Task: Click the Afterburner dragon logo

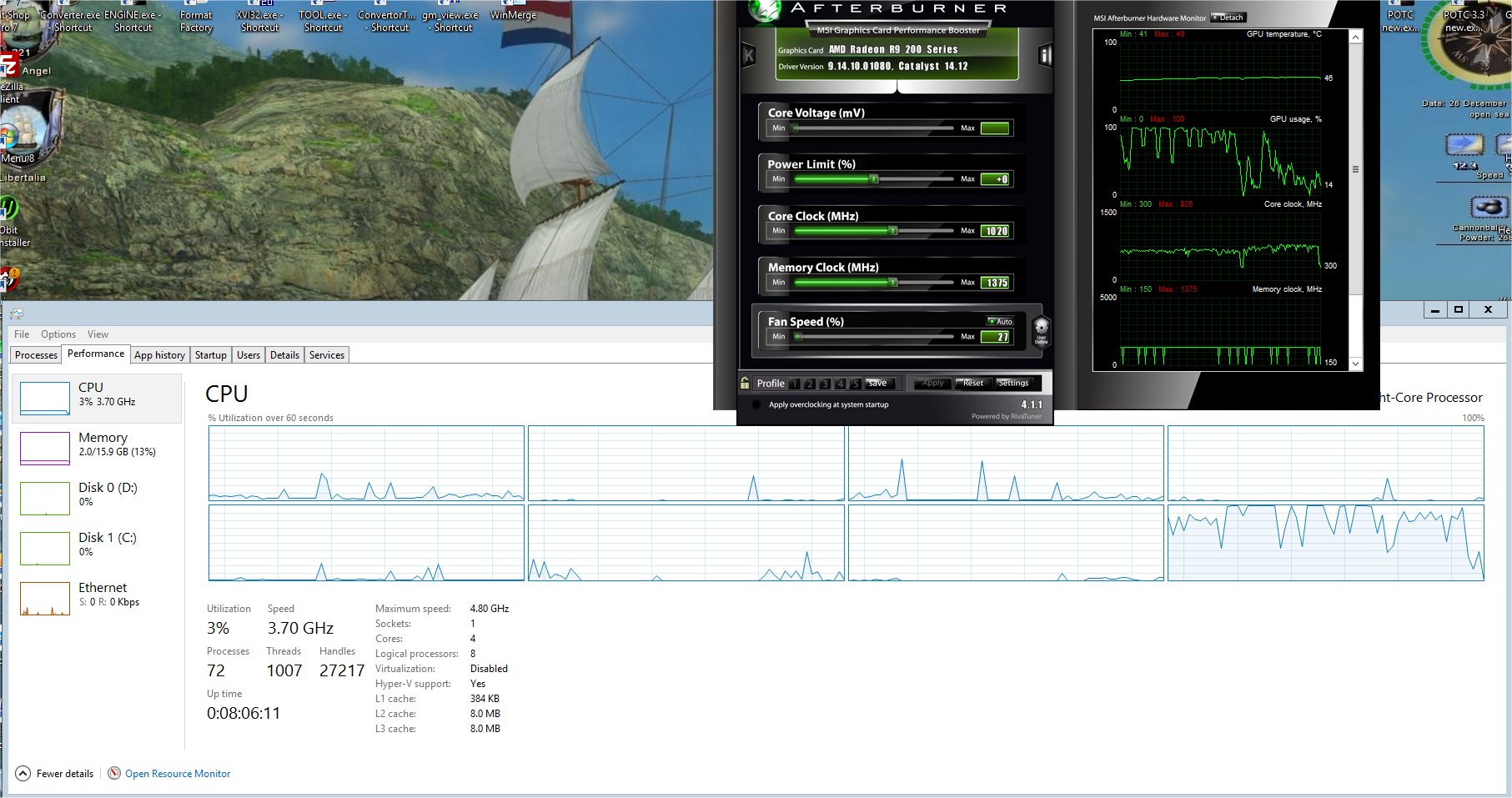Action: [x=765, y=9]
